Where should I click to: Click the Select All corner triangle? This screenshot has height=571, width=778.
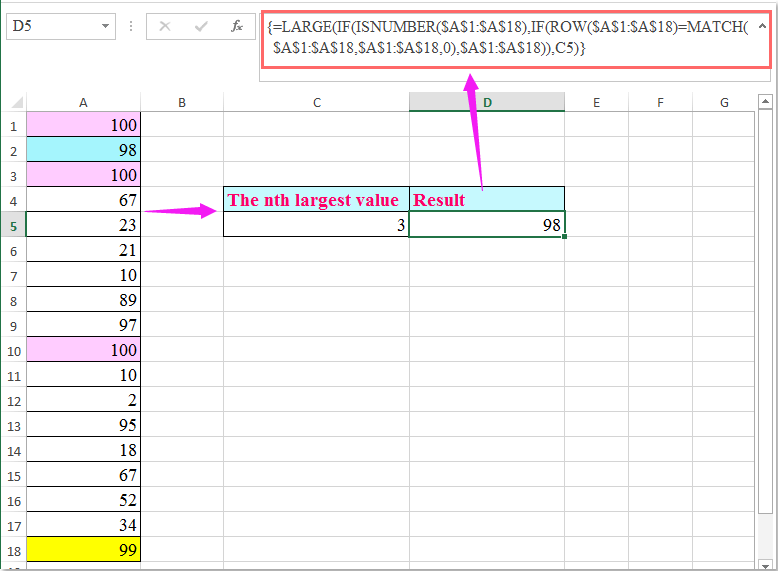pos(13,102)
